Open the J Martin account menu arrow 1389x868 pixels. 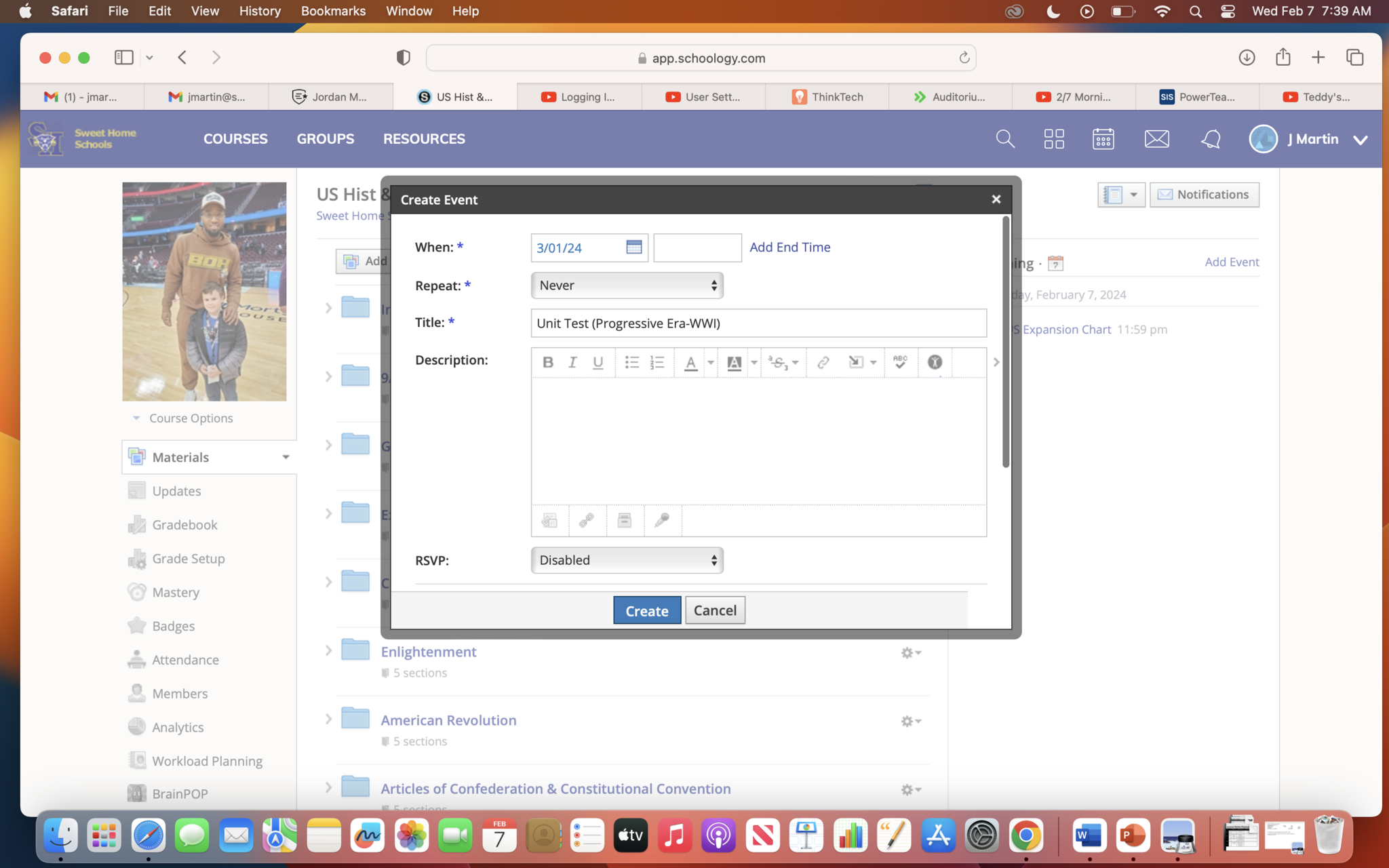pyautogui.click(x=1360, y=140)
